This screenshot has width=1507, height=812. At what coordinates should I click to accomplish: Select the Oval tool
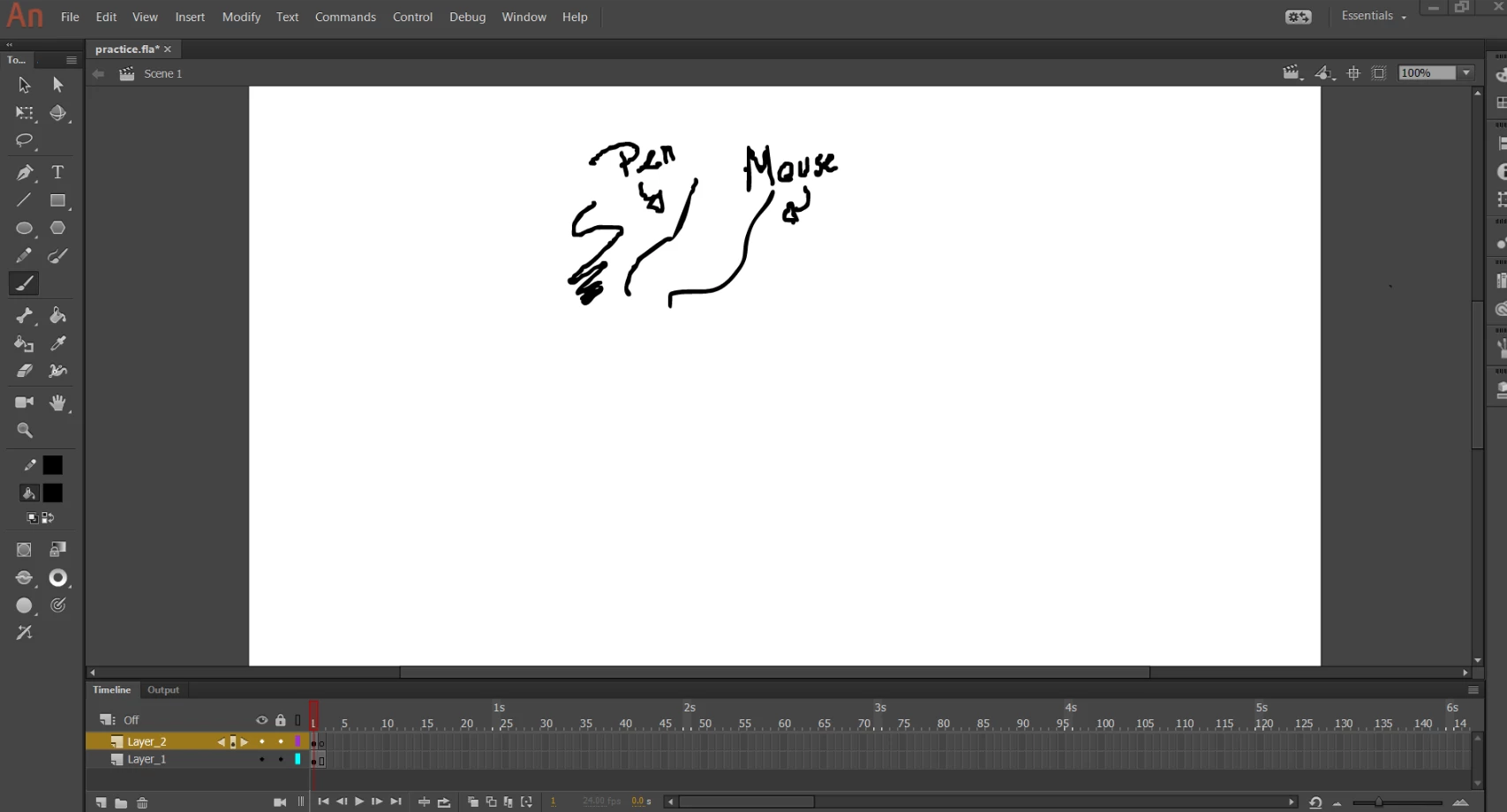(x=24, y=228)
